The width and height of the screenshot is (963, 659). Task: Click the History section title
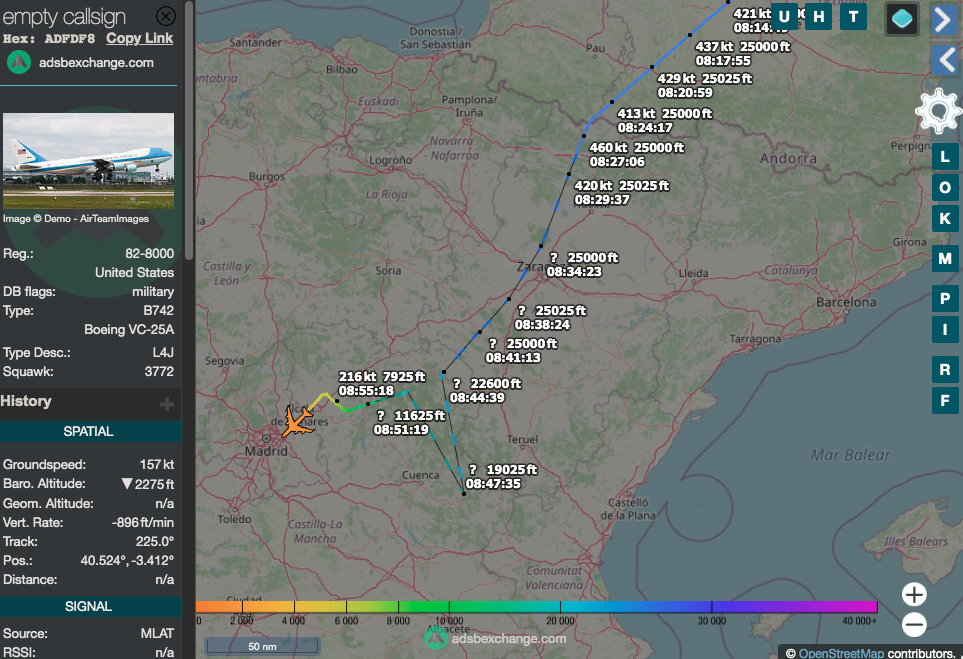click(26, 401)
